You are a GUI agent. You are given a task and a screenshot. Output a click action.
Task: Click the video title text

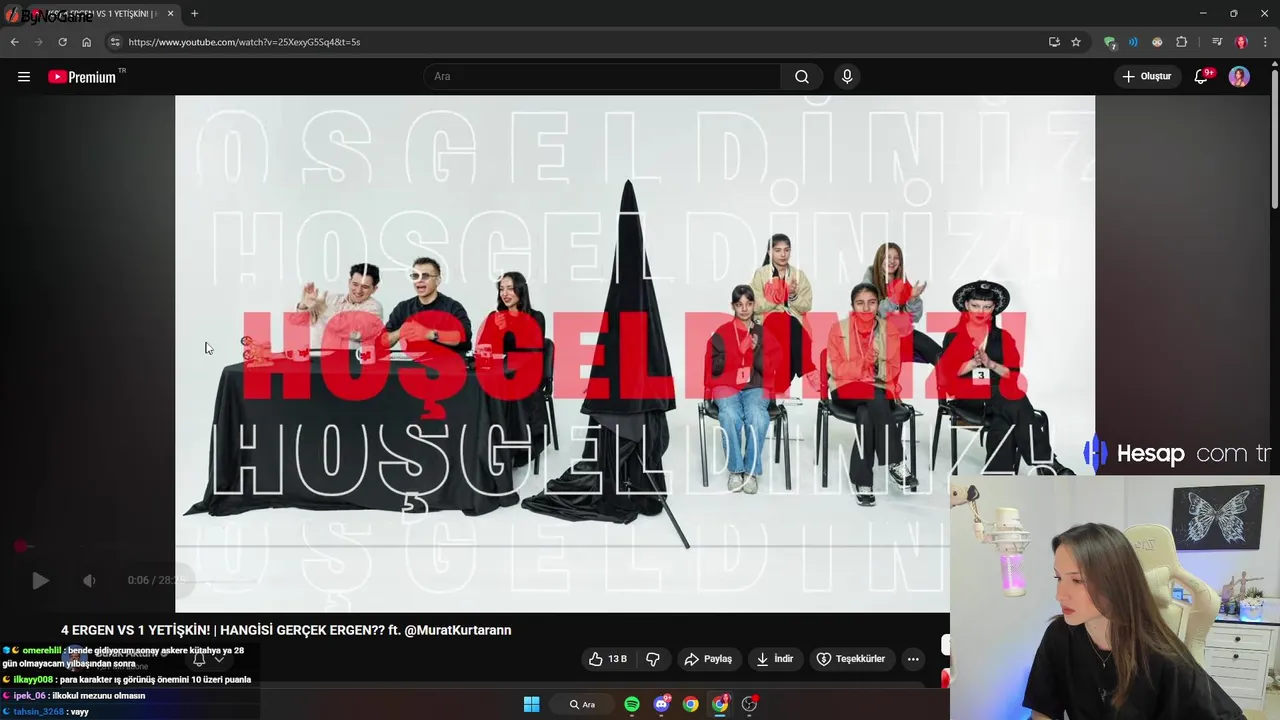[x=286, y=630]
